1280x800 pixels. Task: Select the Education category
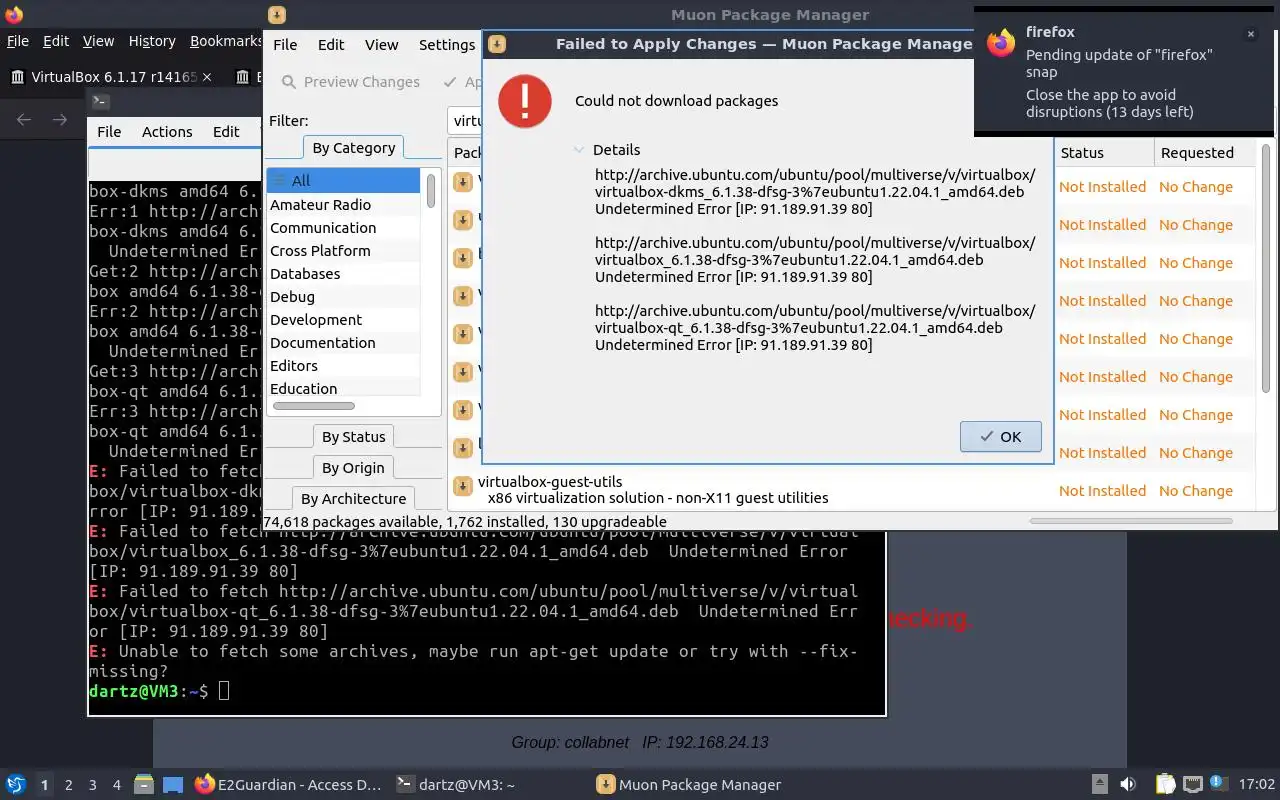[344, 388]
